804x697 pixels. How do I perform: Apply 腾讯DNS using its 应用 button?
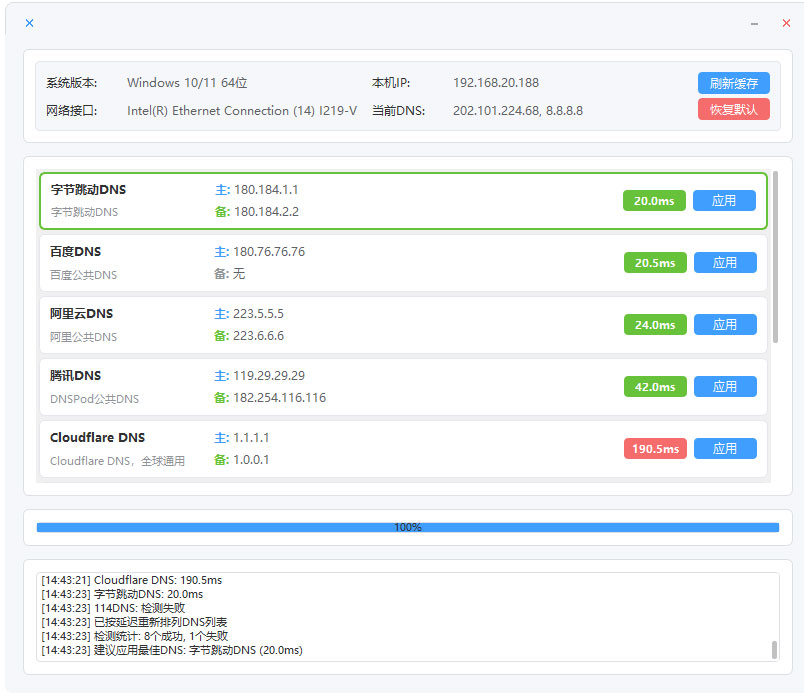[725, 387]
